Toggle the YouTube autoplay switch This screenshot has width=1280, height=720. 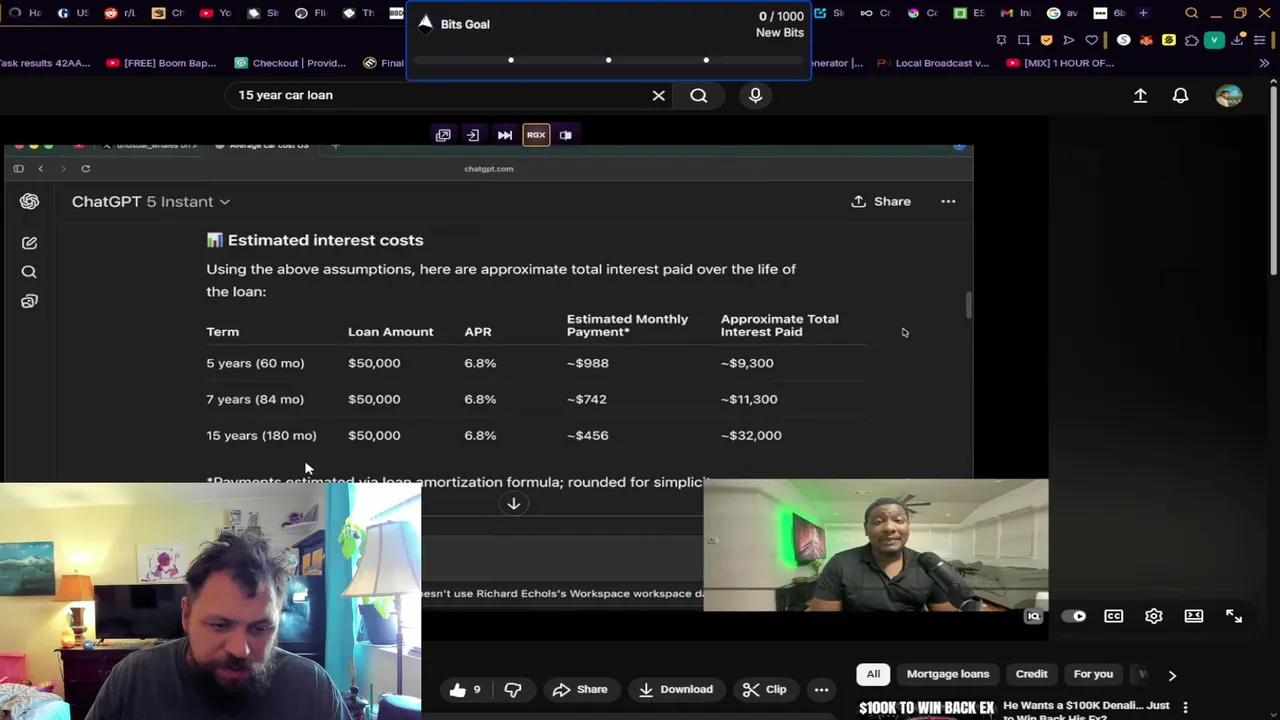pos(1074,616)
